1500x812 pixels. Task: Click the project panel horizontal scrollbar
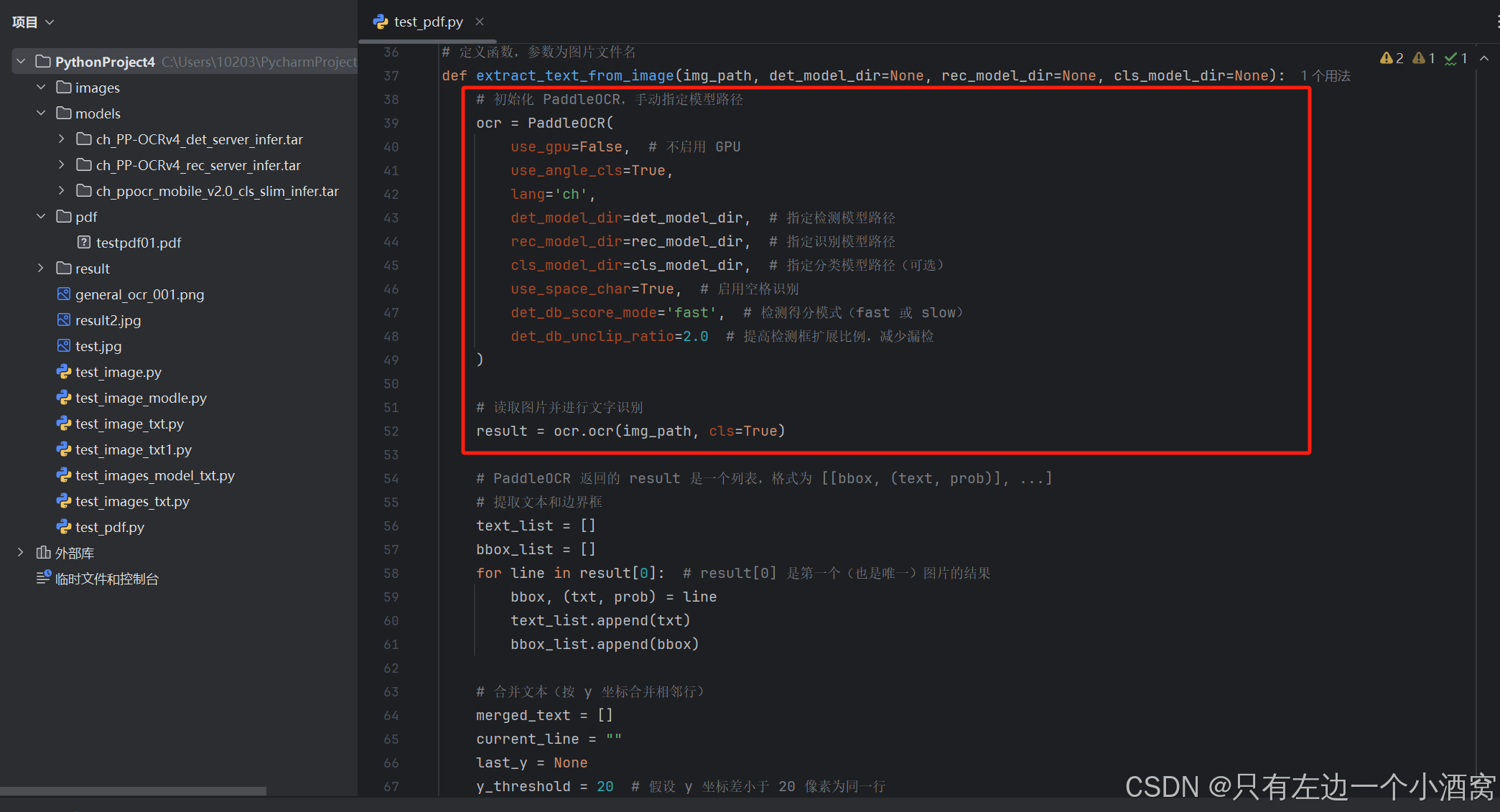coord(133,790)
